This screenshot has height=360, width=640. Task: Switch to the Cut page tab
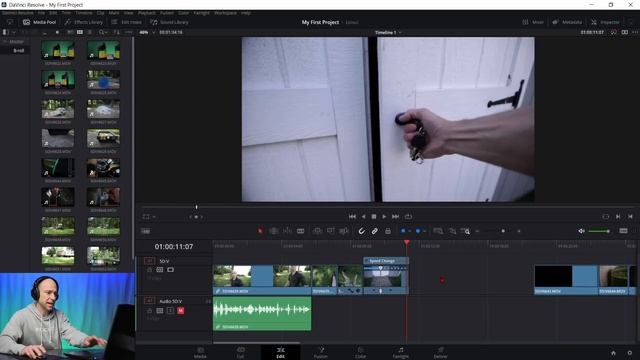coord(240,353)
